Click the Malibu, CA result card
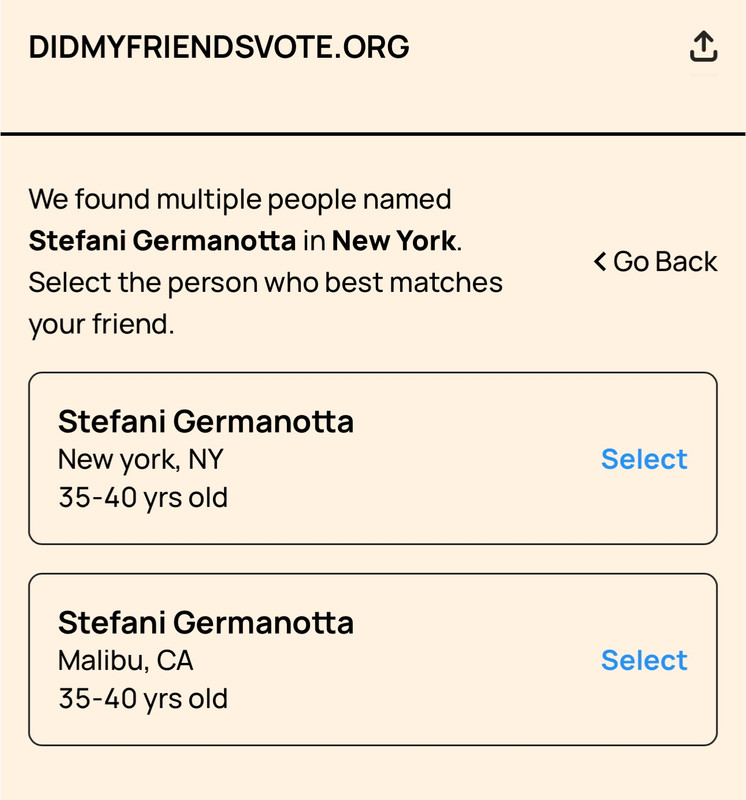 (373, 659)
